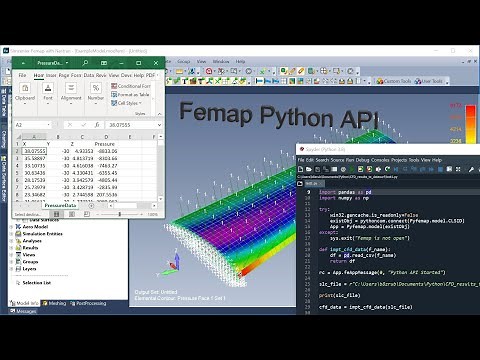Image resolution: width=480 pixels, height=360 pixels.
Task: Open Femap Group menu
Action: [183, 61]
